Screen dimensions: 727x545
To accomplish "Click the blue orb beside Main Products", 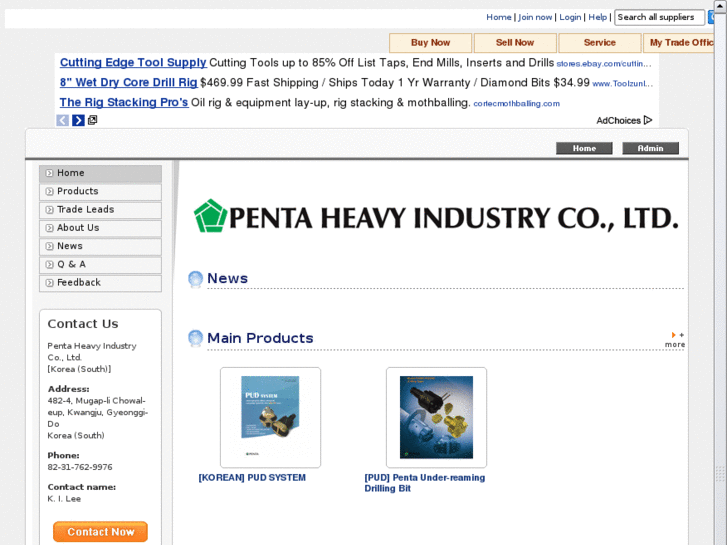I will (195, 338).
